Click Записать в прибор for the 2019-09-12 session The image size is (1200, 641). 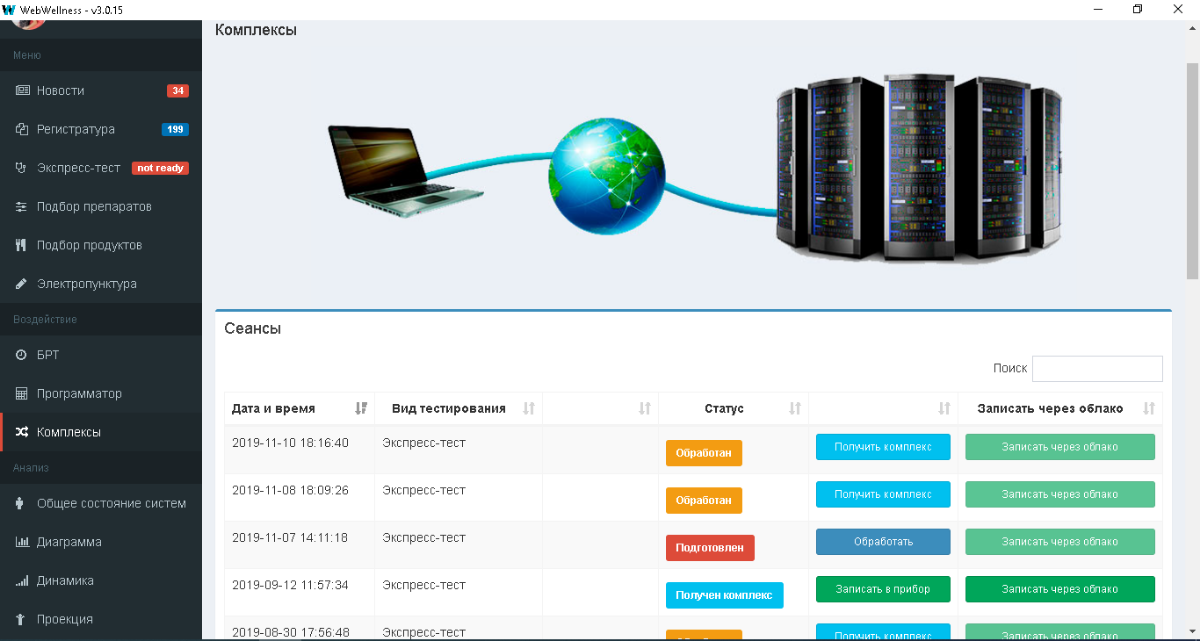(883, 589)
